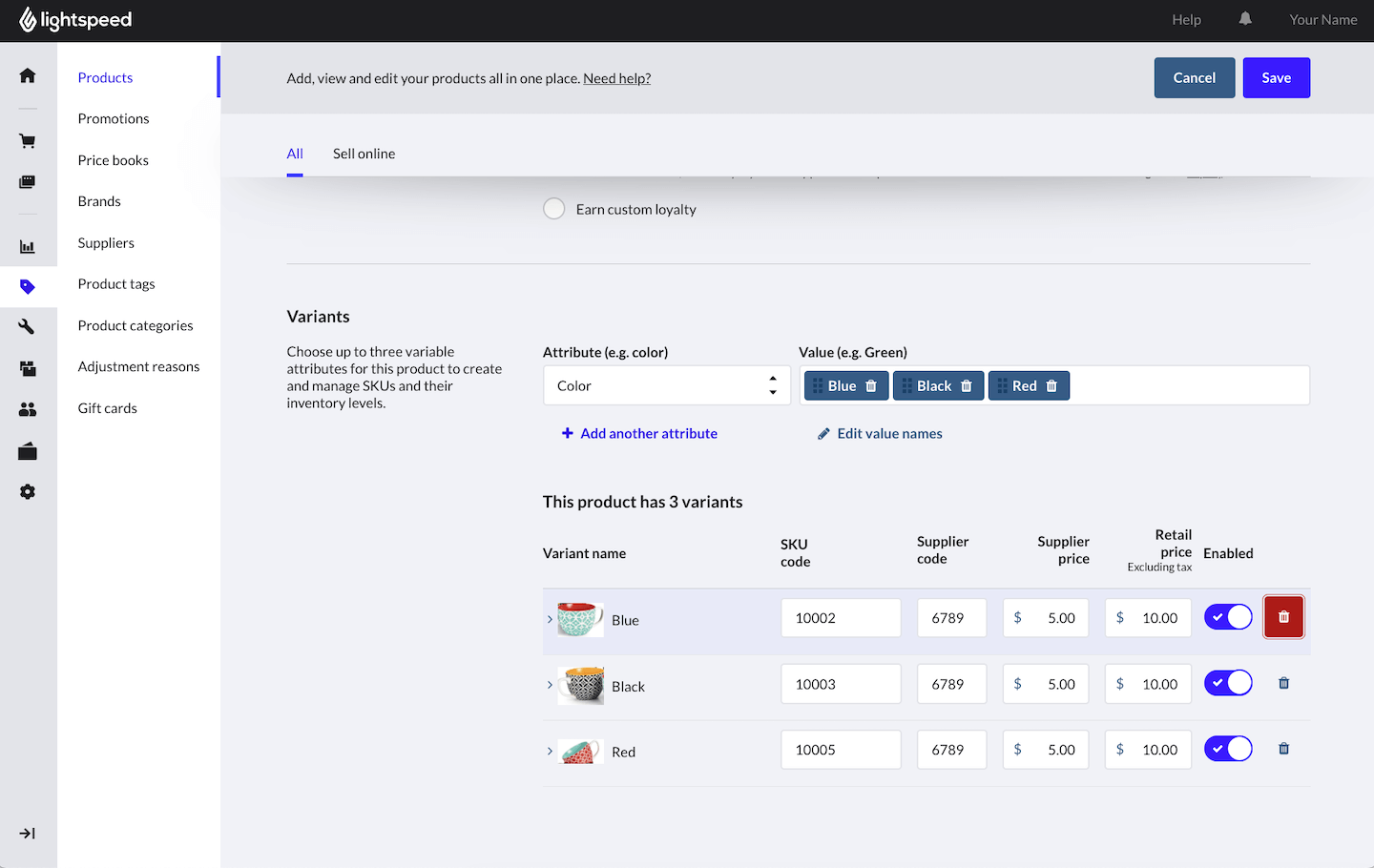Expand the Blue variant row chevron
This screenshot has width=1374, height=868.
click(550, 619)
